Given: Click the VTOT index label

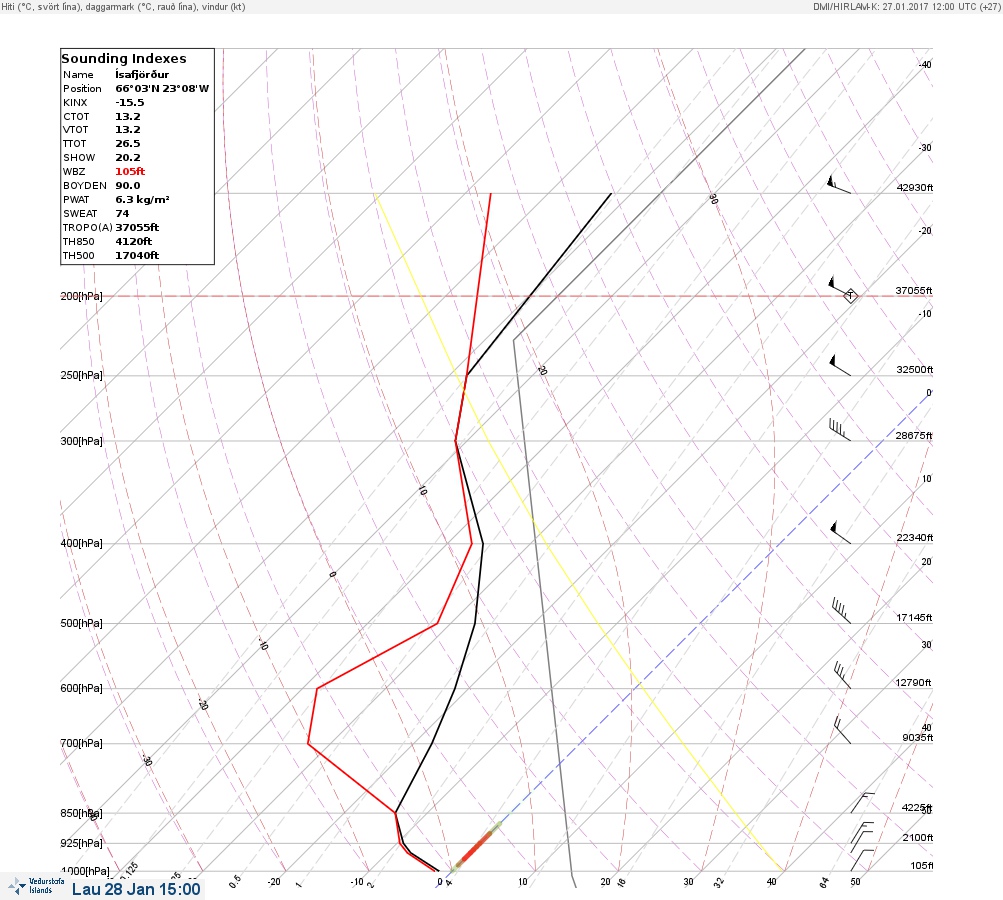Looking at the screenshot, I should [x=75, y=129].
